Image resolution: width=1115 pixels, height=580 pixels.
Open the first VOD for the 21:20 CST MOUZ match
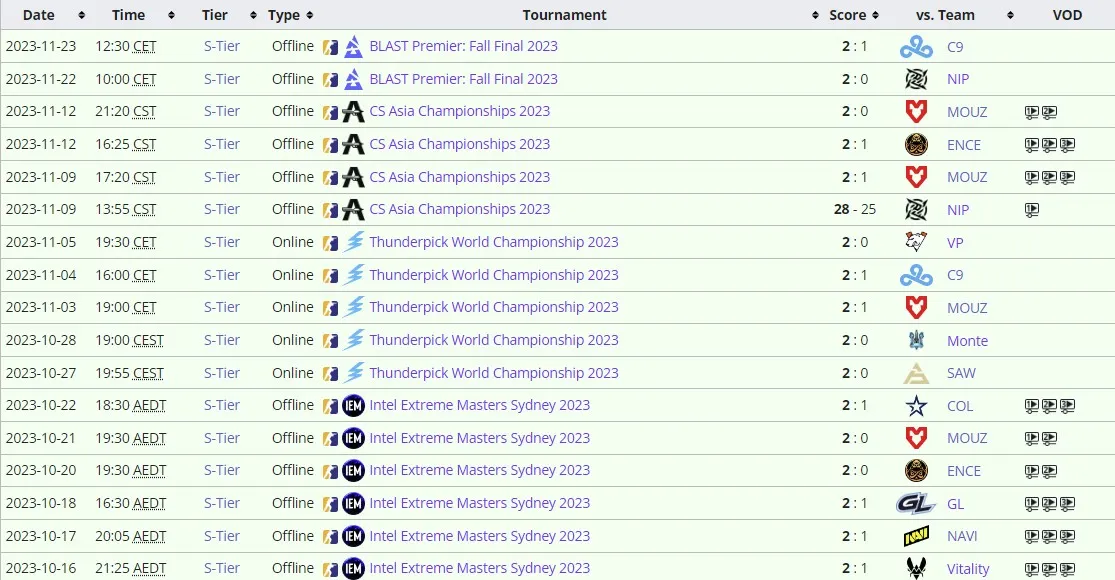(1032, 112)
